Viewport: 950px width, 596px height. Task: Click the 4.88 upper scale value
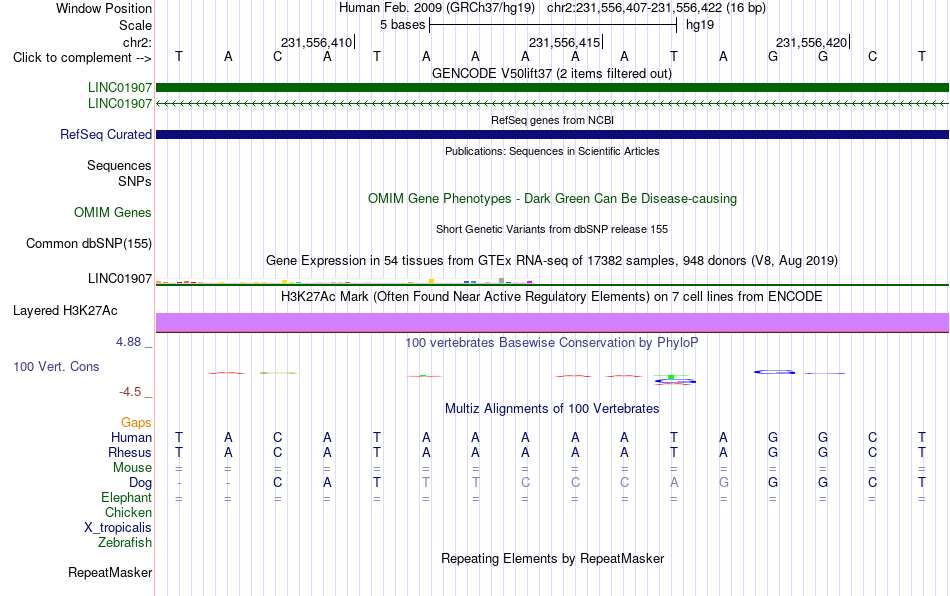tap(128, 342)
